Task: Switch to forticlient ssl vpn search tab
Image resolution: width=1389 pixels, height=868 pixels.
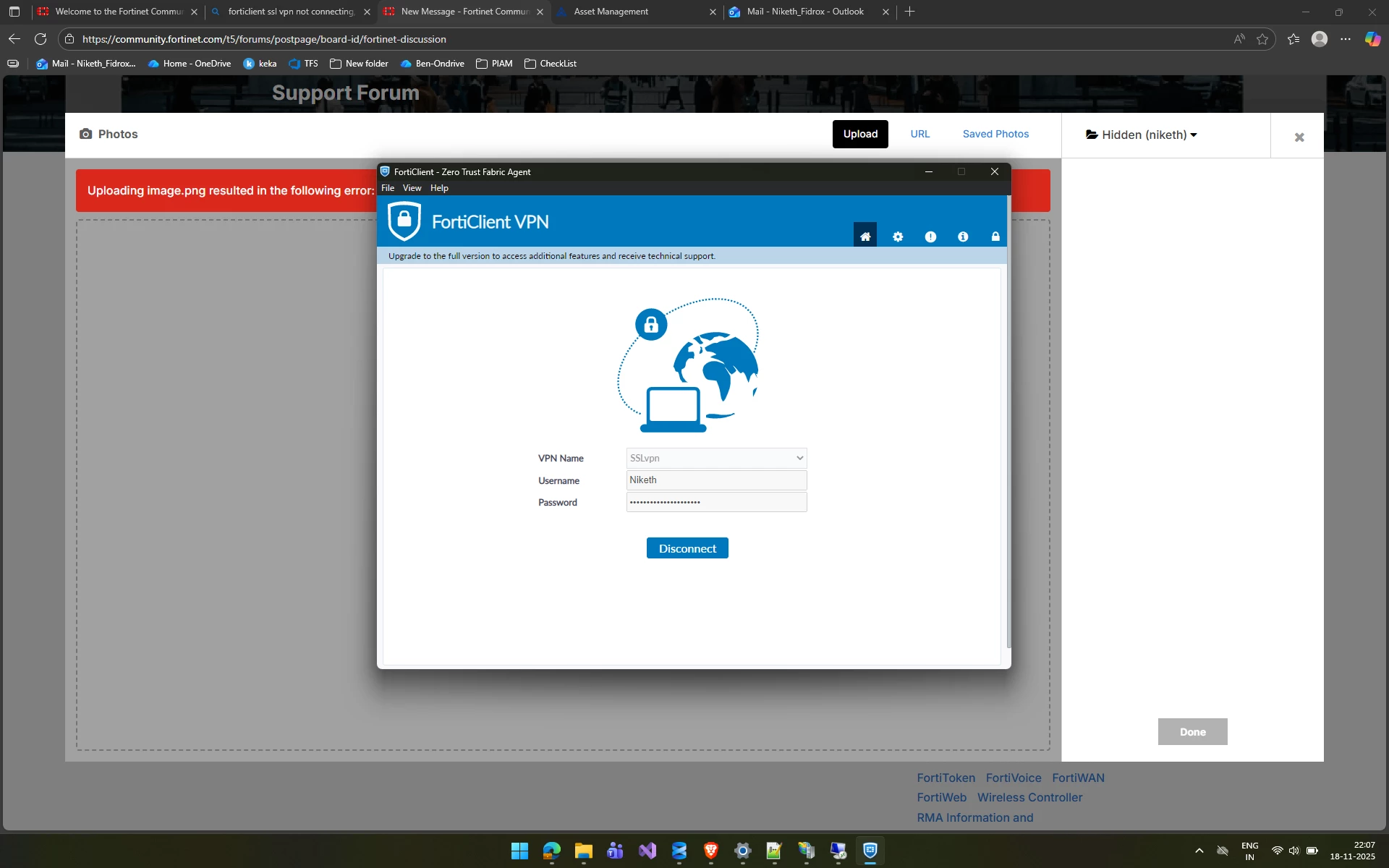Action: 291,12
